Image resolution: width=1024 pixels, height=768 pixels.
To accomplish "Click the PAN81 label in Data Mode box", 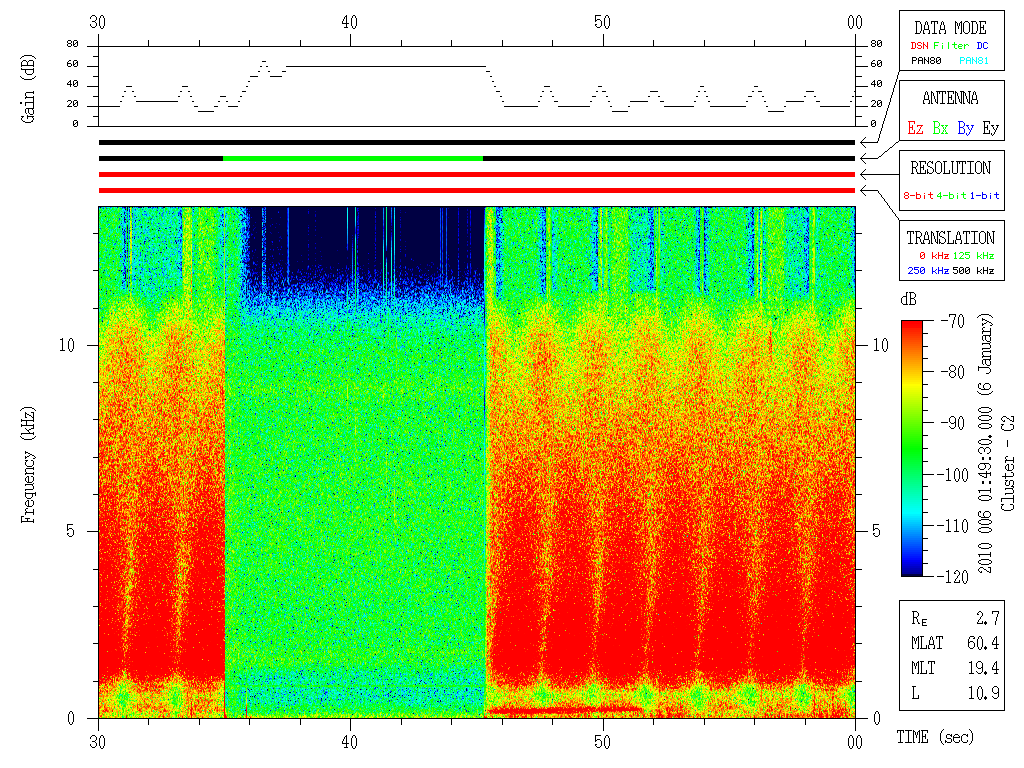I will tap(974, 61).
